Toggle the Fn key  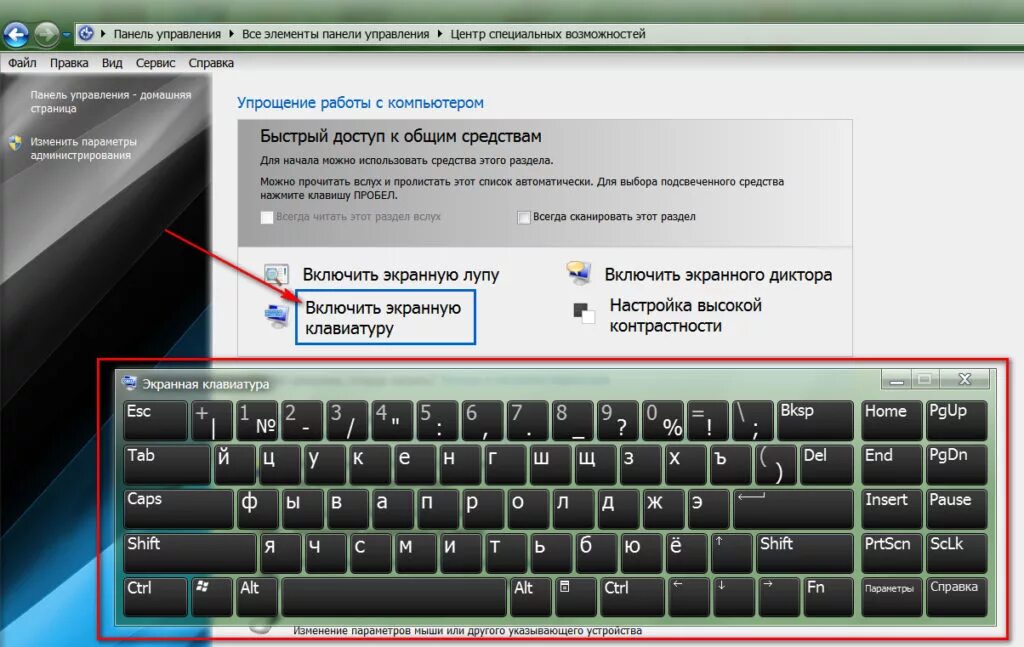tap(829, 596)
